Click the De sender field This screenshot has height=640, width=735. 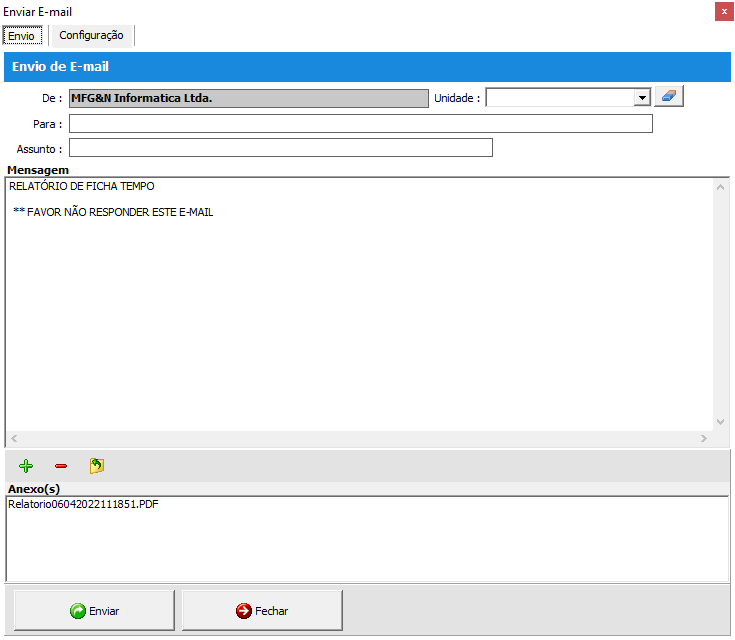pyautogui.click(x=248, y=98)
